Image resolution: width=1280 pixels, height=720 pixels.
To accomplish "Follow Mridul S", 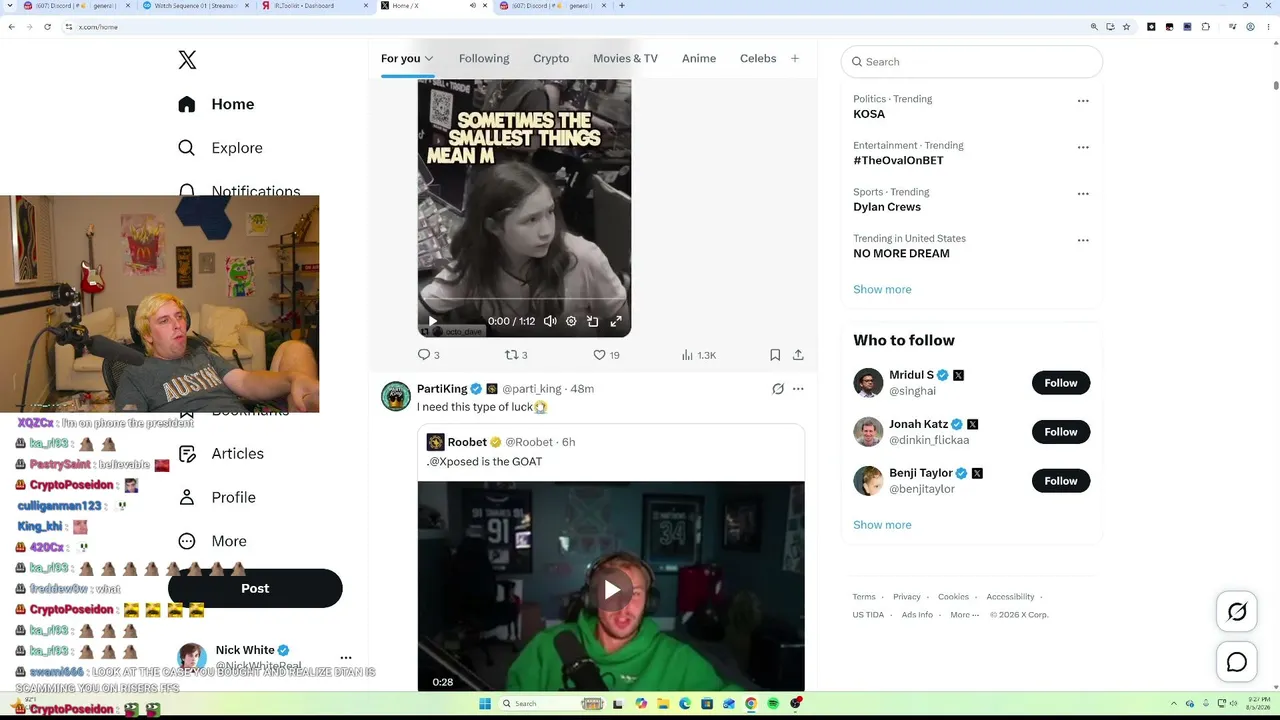I will point(1061,383).
